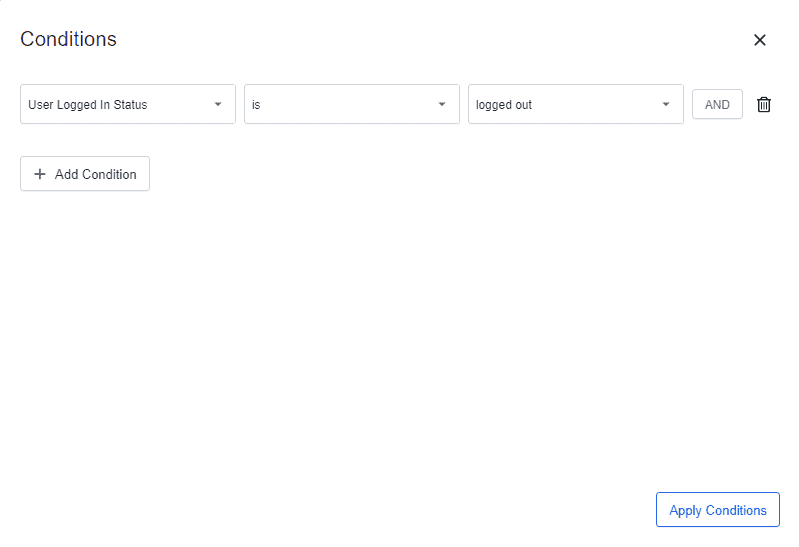Close the Conditions dialog with the X
799x547 pixels.
click(x=760, y=40)
